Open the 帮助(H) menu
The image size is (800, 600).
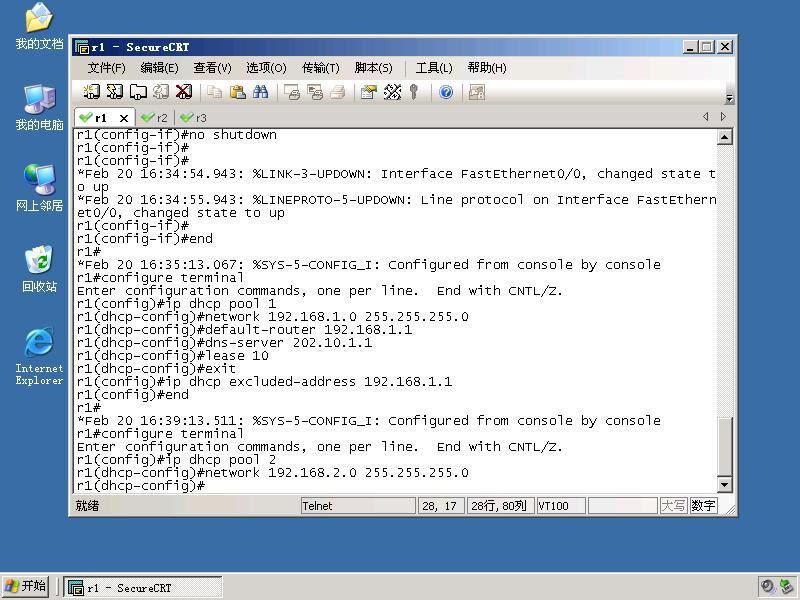(x=487, y=68)
